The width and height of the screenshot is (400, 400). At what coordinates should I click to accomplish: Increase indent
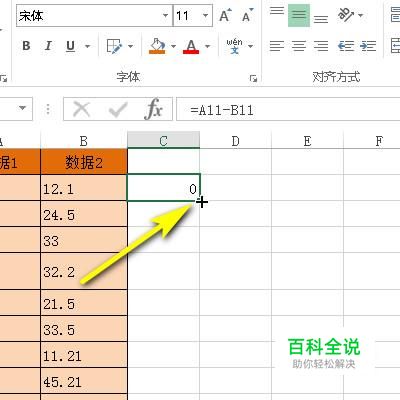(x=368, y=46)
